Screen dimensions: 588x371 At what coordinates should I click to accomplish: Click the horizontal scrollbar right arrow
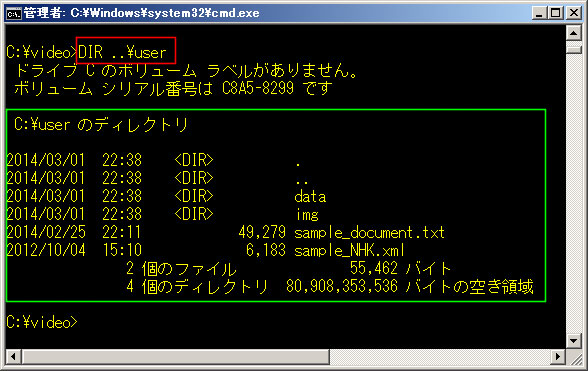tap(558, 356)
